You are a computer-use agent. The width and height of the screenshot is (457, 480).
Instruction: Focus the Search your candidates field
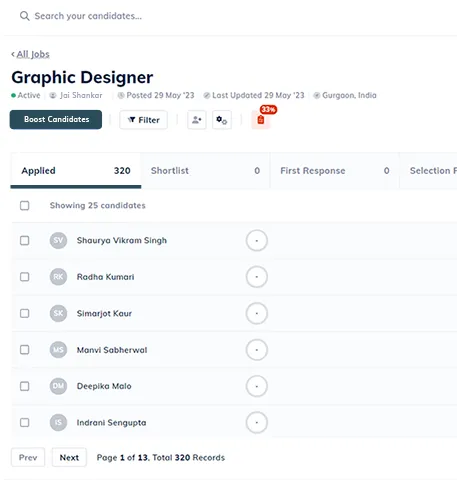88,16
